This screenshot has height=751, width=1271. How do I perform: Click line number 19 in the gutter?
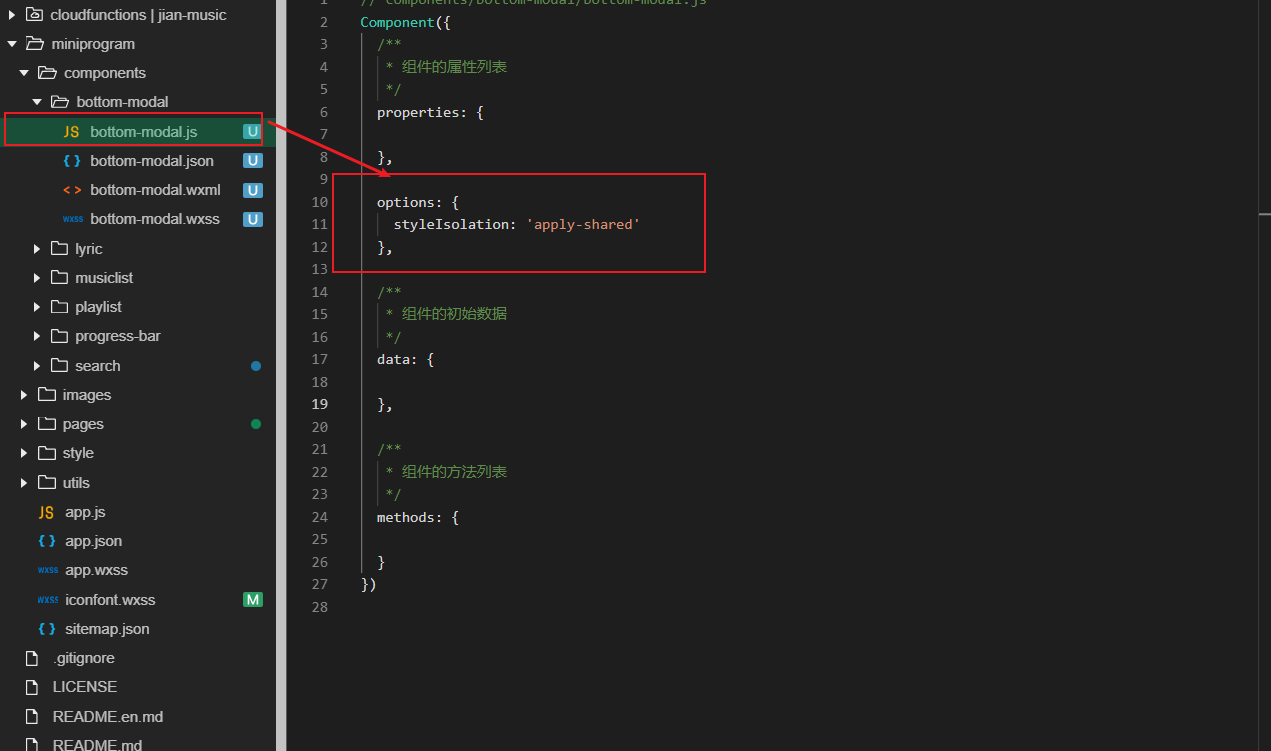pyautogui.click(x=319, y=404)
